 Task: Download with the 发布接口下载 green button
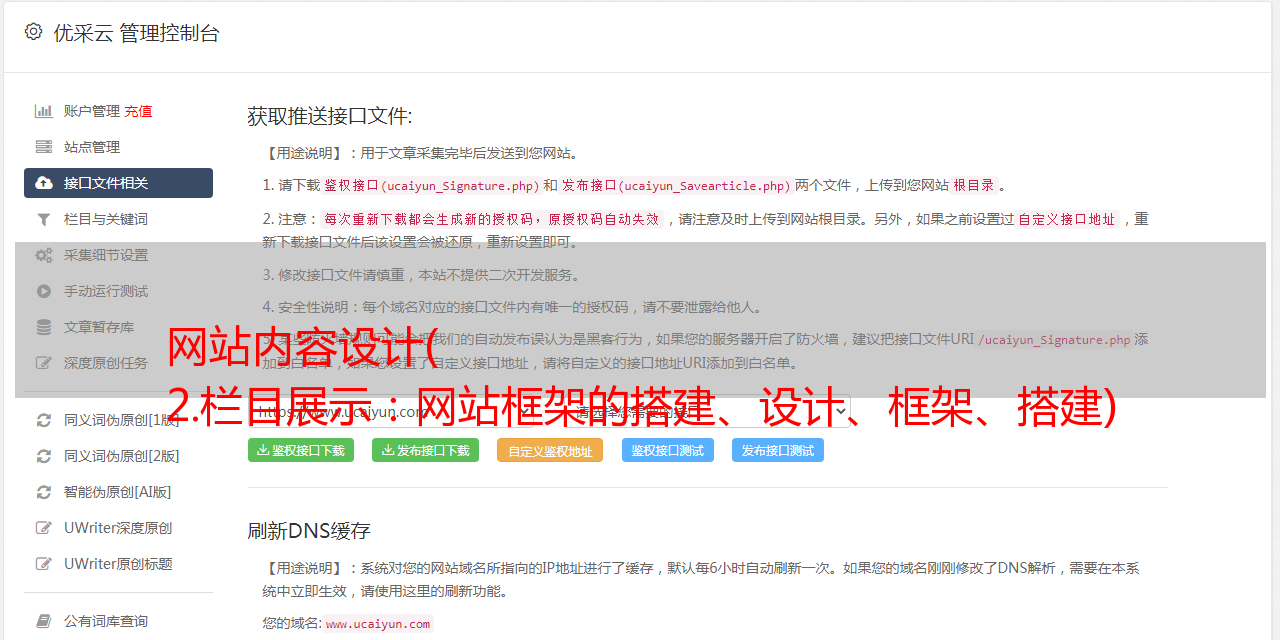[425, 450]
